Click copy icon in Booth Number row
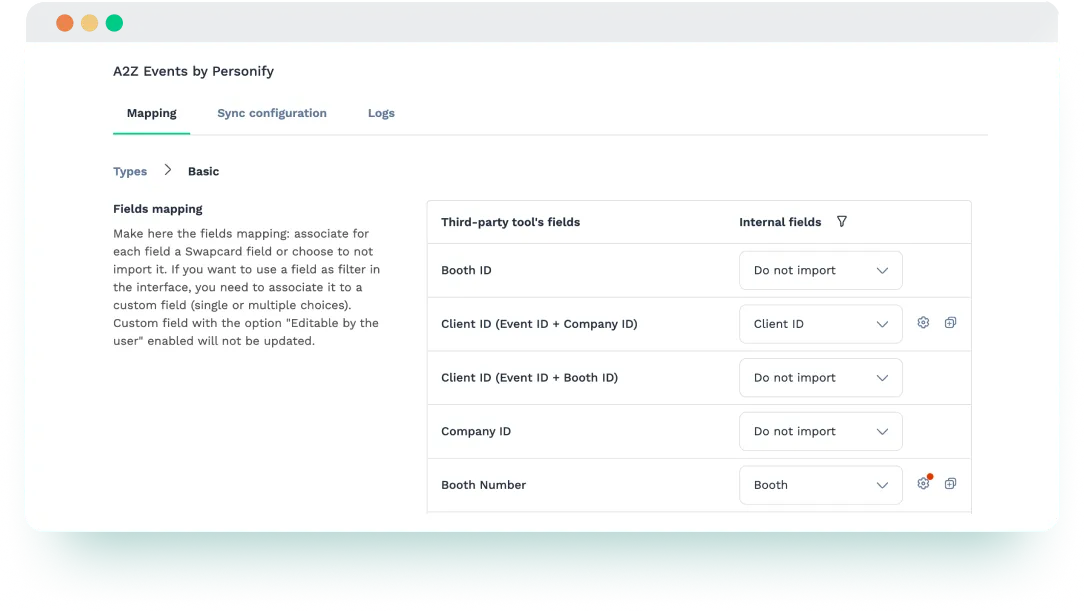 (950, 484)
